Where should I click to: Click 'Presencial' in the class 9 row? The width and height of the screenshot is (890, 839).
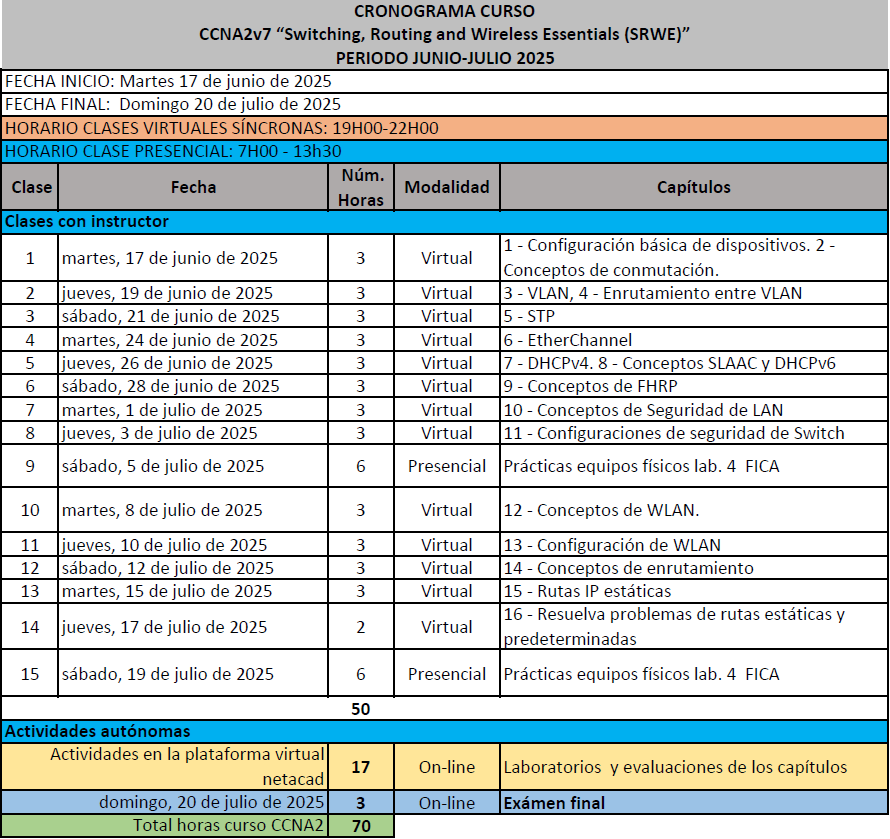pos(447,466)
